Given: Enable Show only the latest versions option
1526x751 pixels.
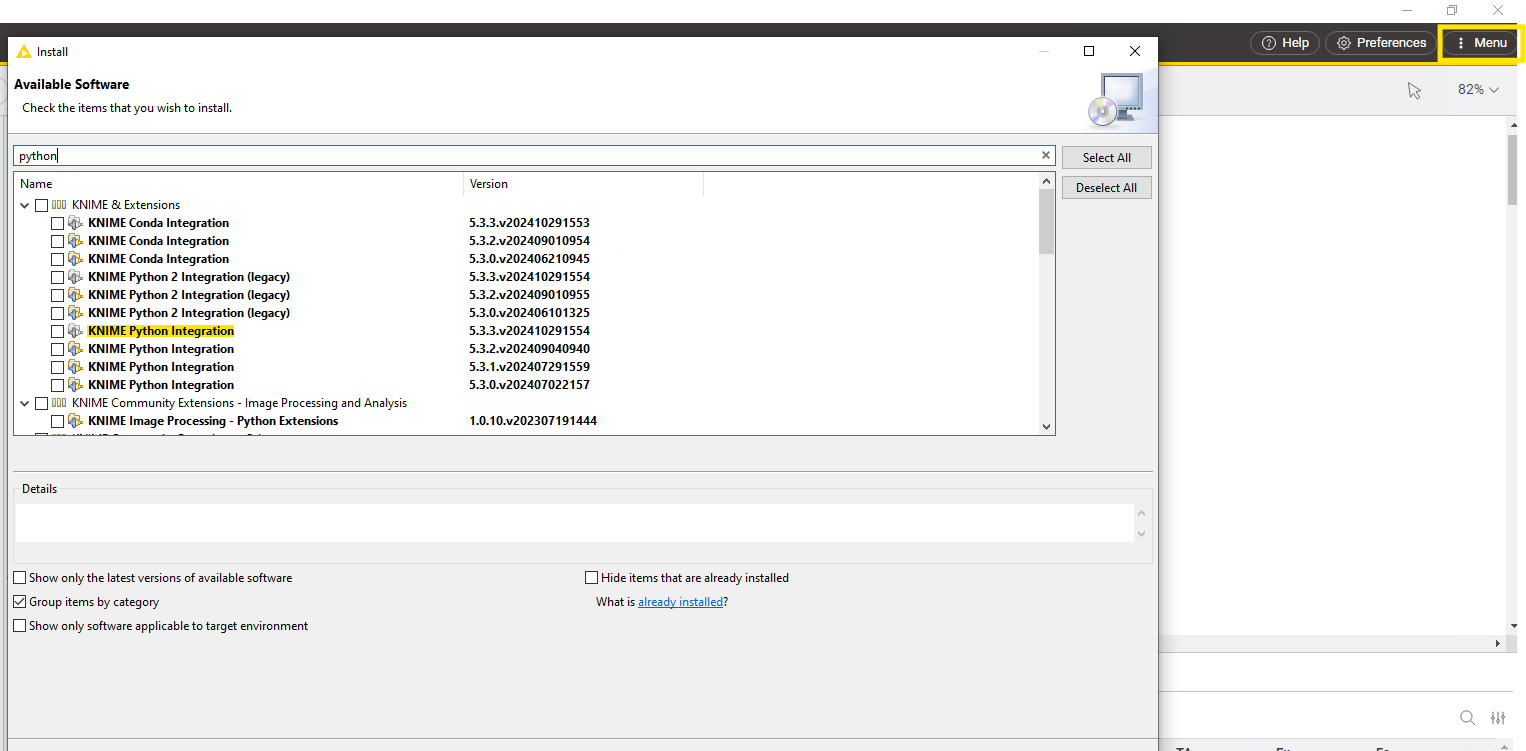Looking at the screenshot, I should click(x=20, y=578).
